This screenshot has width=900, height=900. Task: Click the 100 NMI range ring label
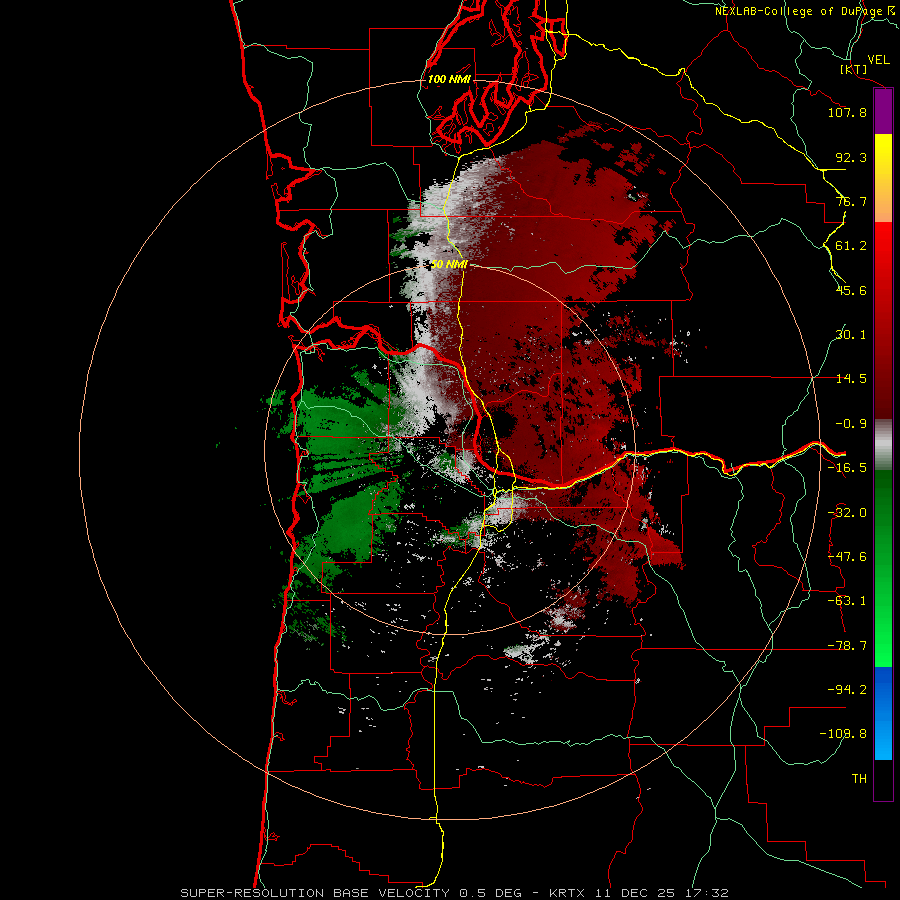(x=449, y=79)
